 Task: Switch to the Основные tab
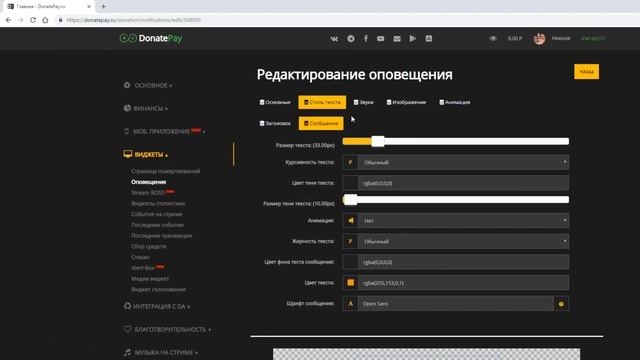(275, 102)
